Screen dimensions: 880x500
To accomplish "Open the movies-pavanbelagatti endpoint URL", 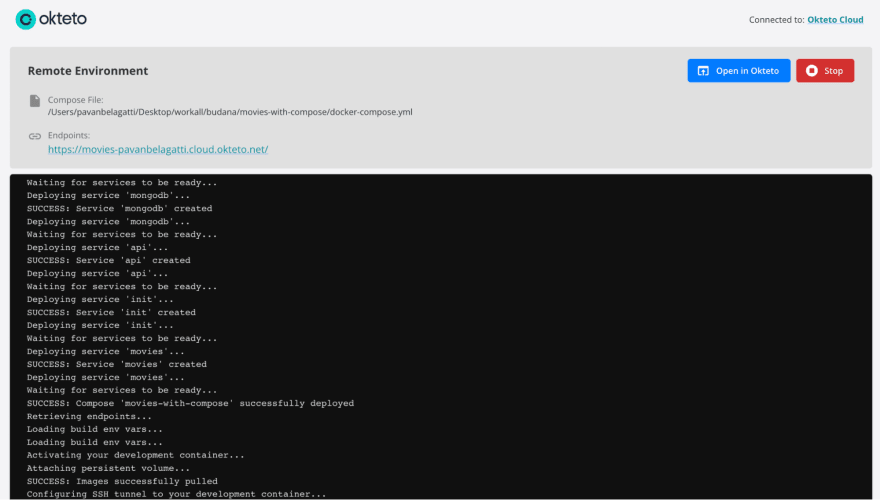I will [158, 149].
